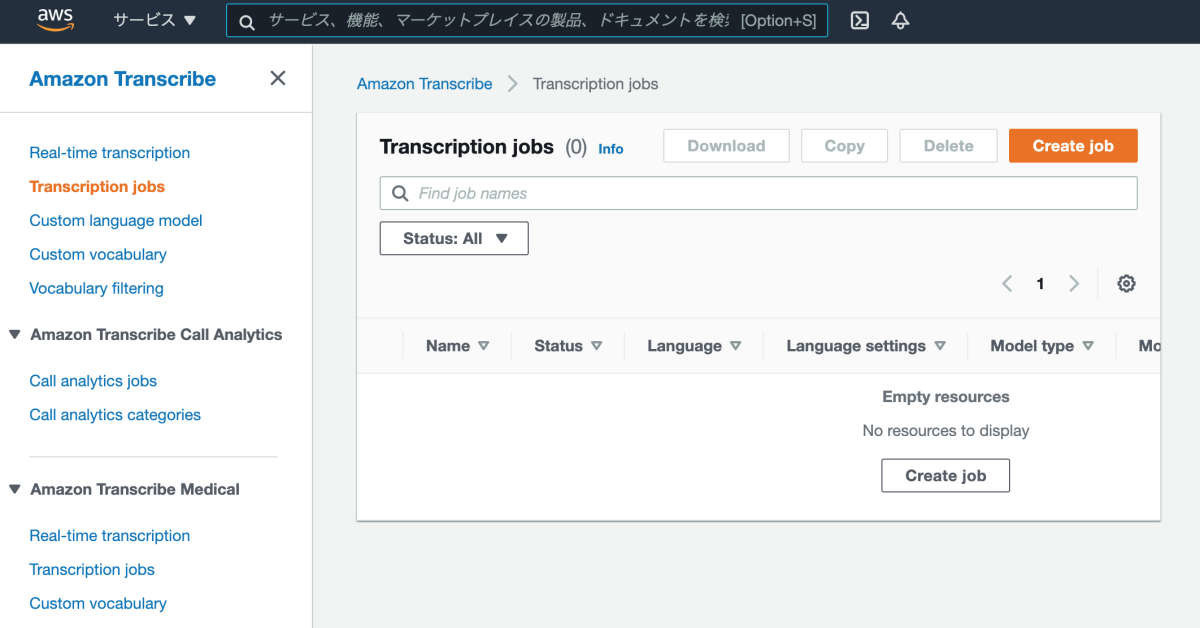Click the Transcription jobs breadcrumb text
The height and width of the screenshot is (628, 1200).
click(595, 84)
